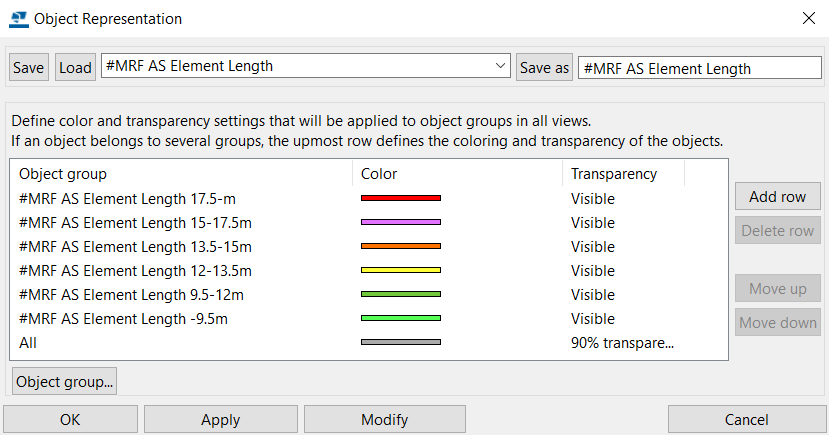
Task: Open the representation settings dropdown arrow
Action: (x=500, y=66)
